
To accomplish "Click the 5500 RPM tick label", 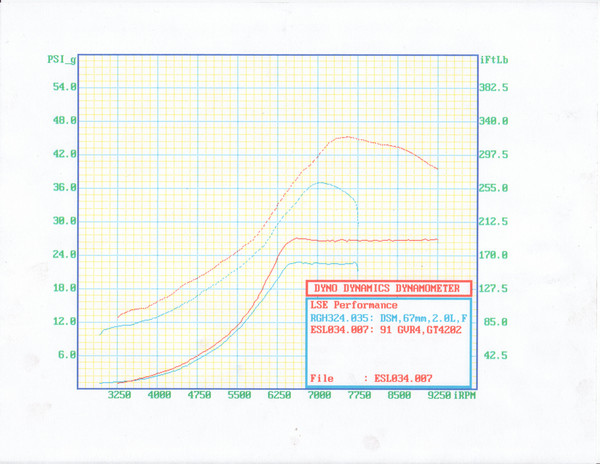I will tap(239, 395).
